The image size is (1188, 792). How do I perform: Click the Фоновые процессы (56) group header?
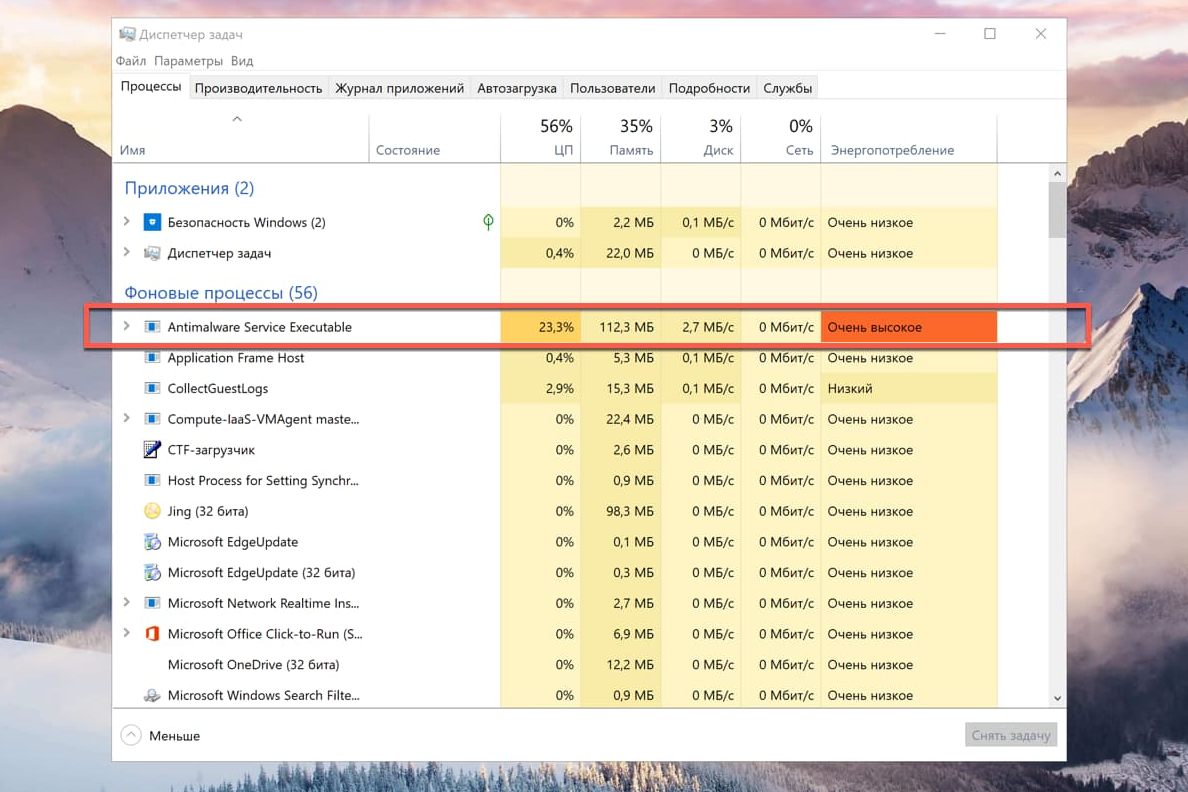221,293
